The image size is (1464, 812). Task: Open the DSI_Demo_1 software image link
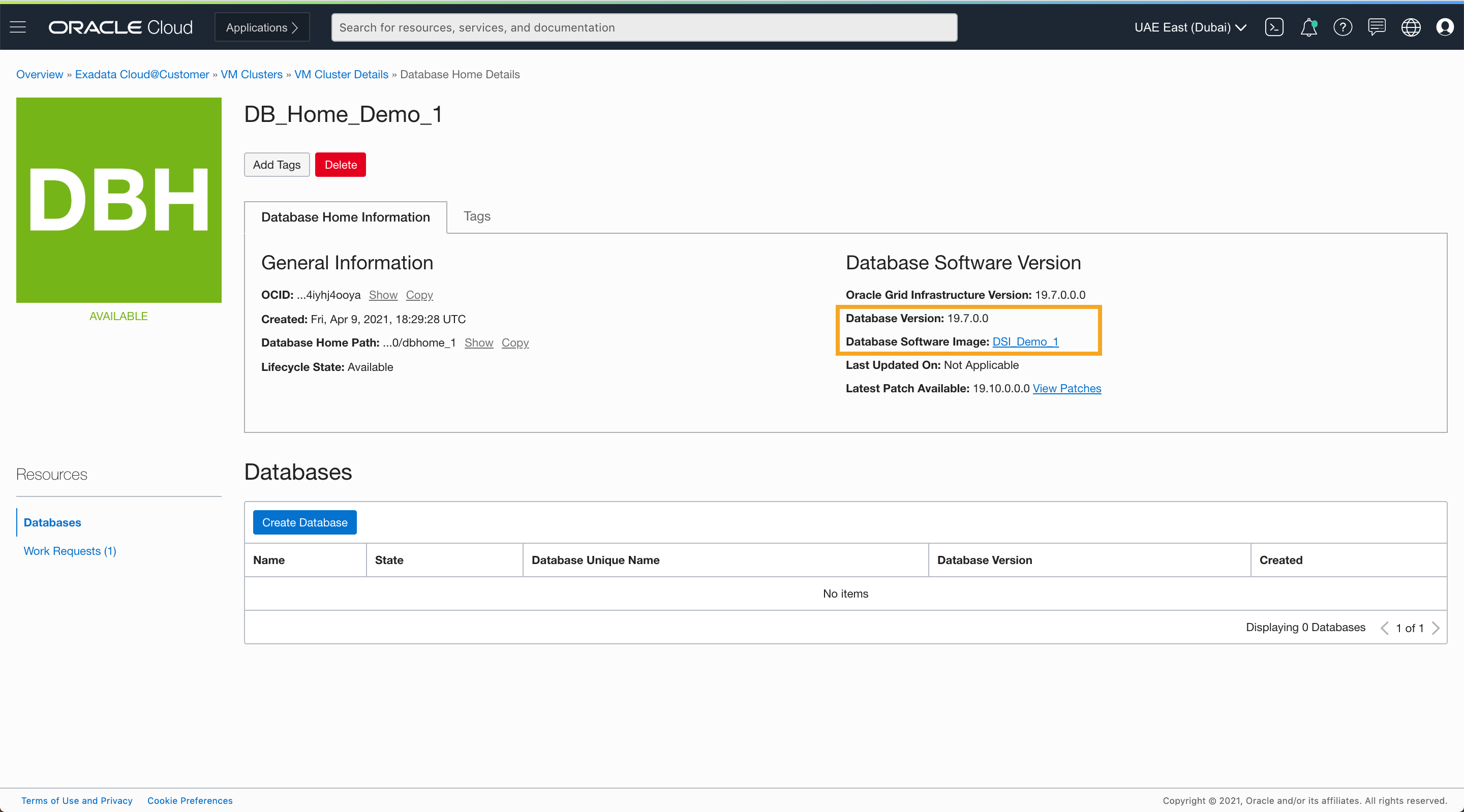coord(1025,341)
